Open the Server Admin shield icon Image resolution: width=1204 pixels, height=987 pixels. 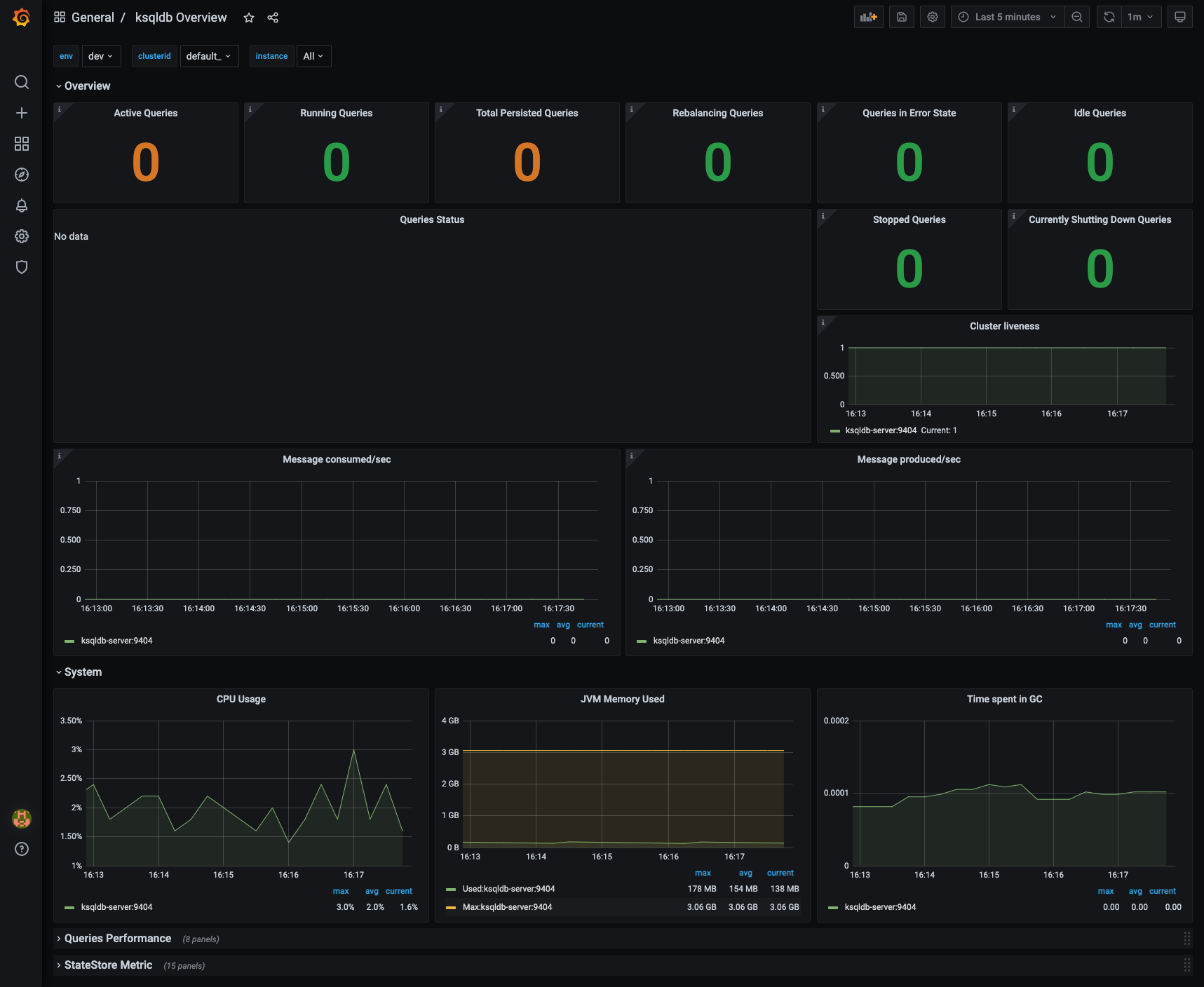pos(22,267)
